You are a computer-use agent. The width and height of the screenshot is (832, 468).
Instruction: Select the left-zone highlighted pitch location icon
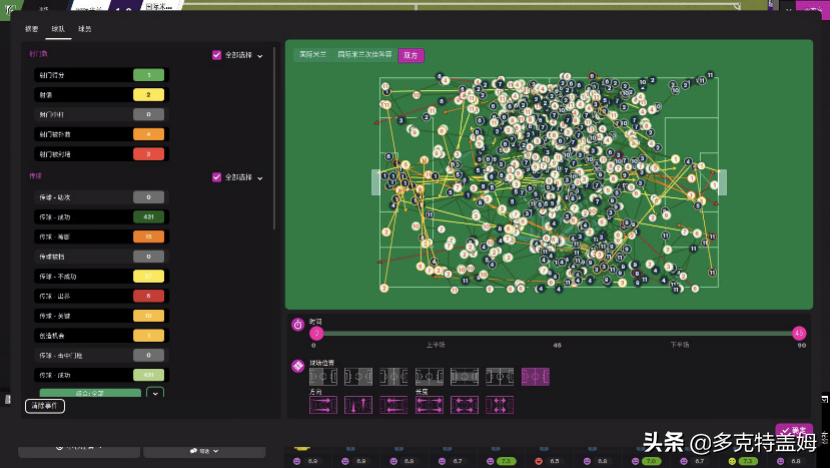point(323,377)
